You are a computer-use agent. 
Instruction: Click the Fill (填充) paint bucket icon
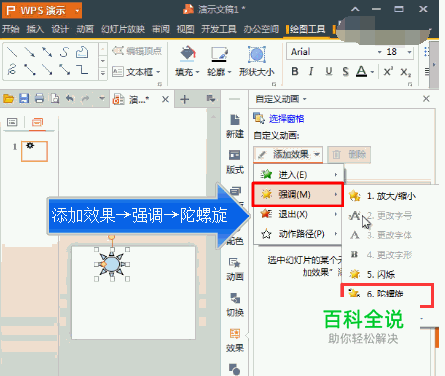[x=188, y=54]
